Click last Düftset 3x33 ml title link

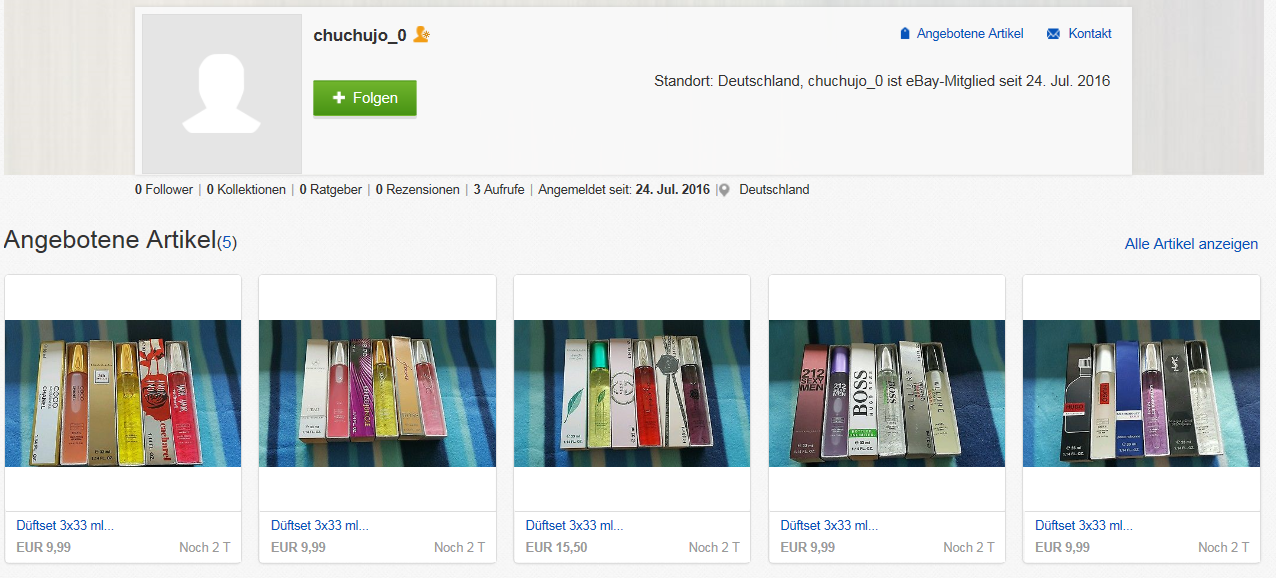click(x=1084, y=525)
